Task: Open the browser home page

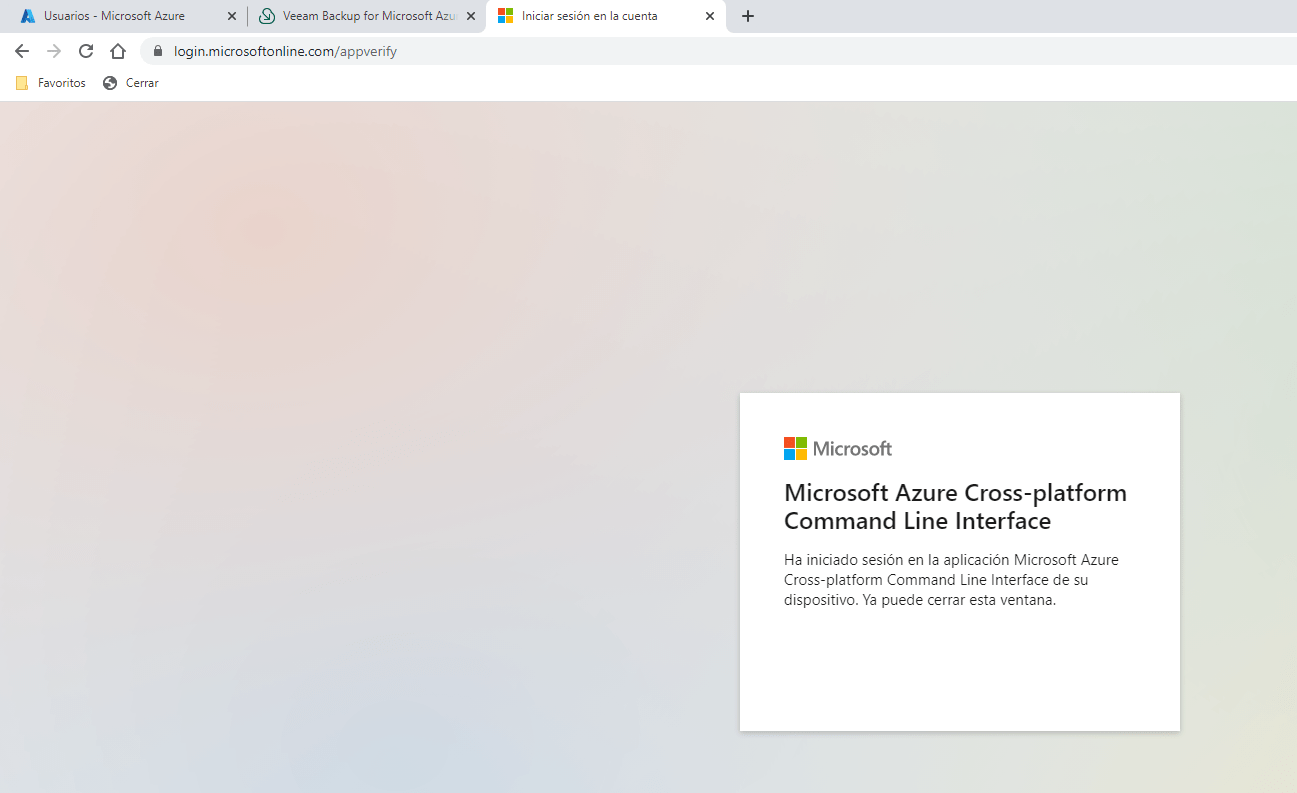Action: 118,51
